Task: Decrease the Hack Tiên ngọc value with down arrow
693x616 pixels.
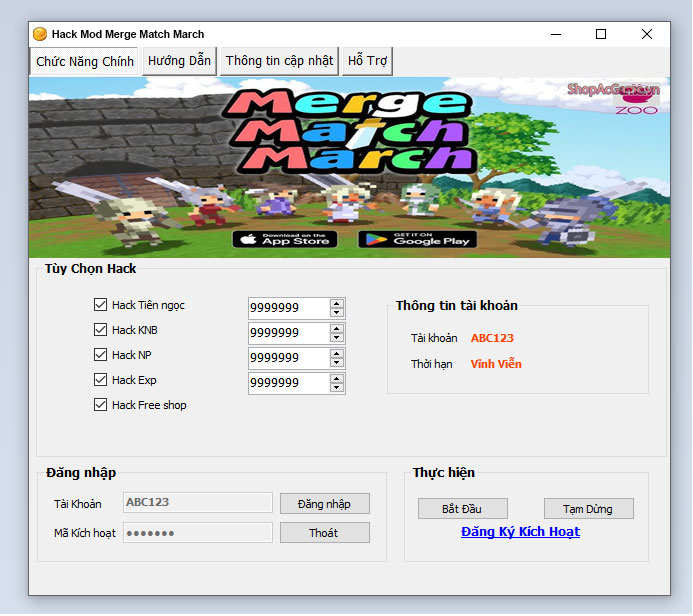Action: pyautogui.click(x=337, y=312)
